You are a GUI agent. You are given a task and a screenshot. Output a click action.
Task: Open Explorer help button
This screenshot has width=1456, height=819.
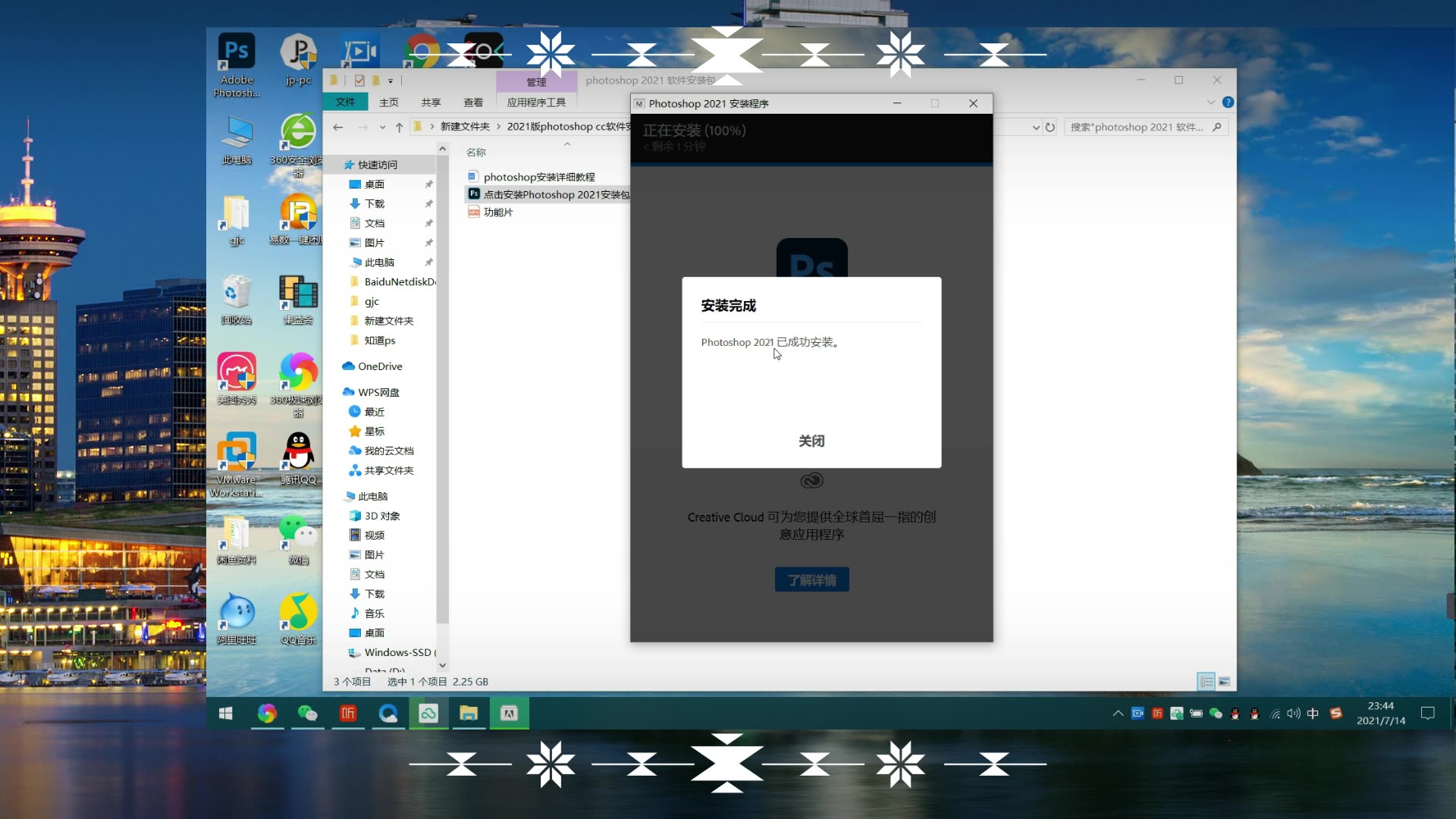[x=1228, y=102]
